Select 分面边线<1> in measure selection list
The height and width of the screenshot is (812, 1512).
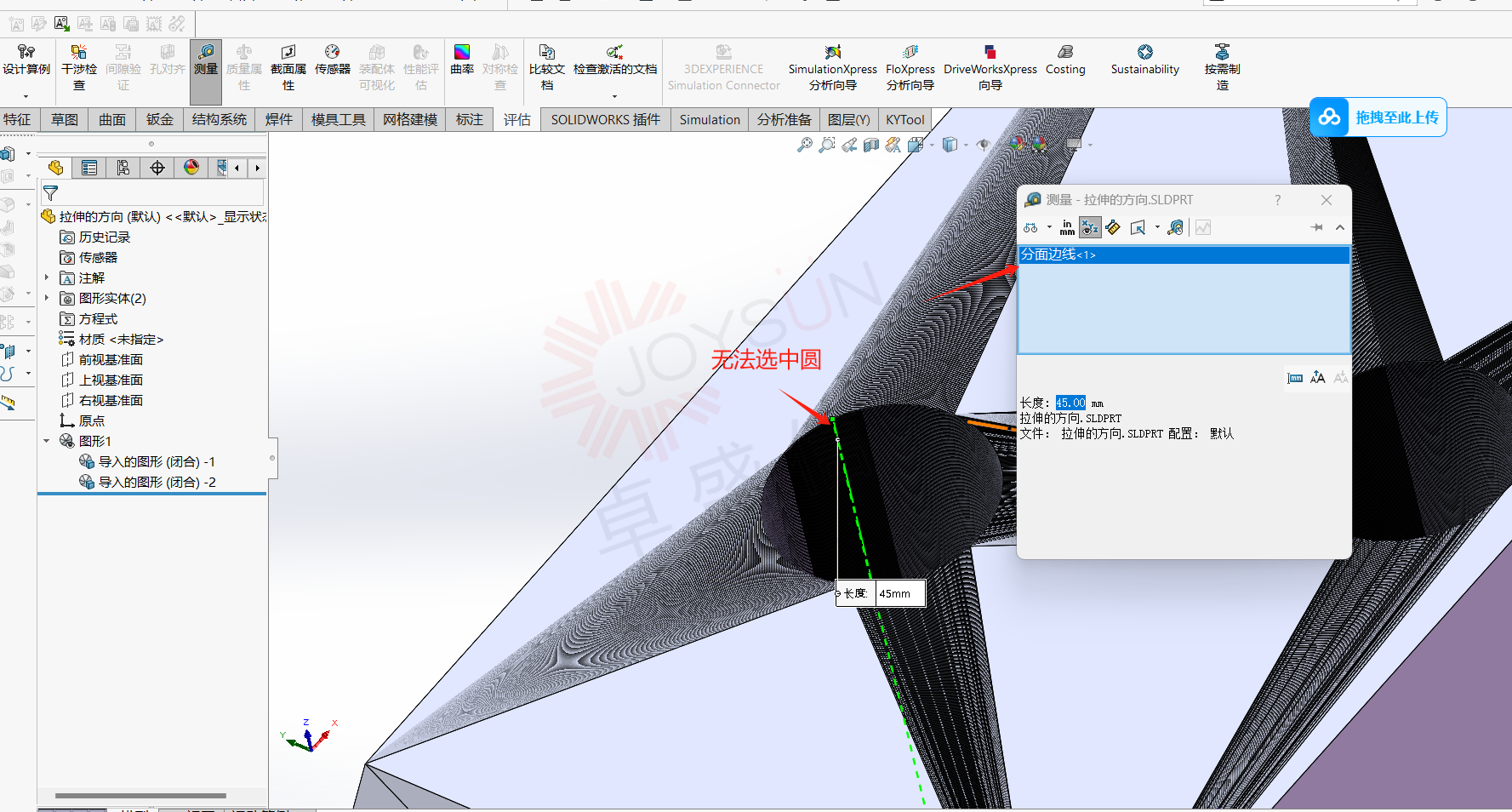point(1184,254)
